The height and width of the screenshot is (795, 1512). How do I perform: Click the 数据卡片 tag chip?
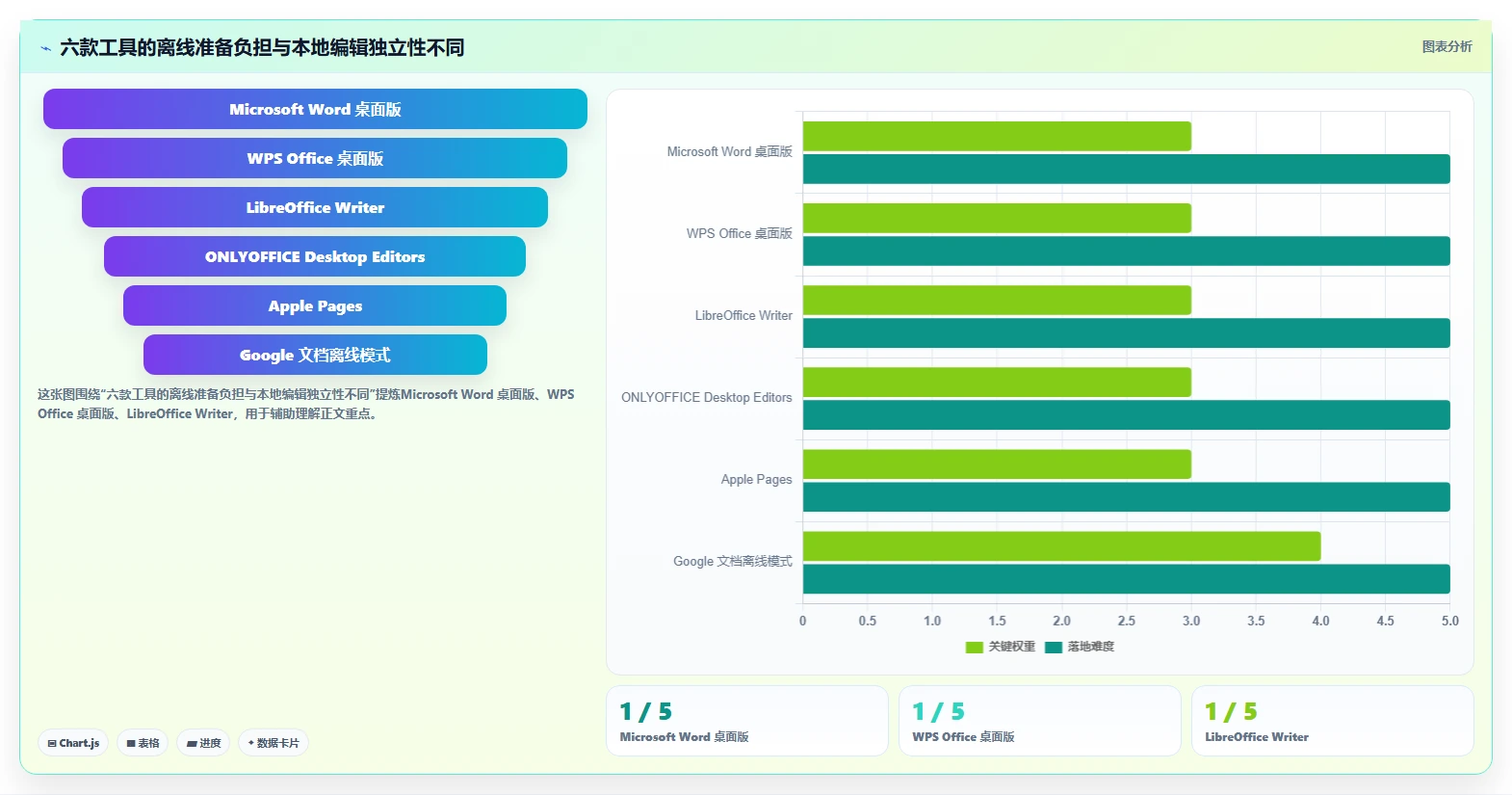point(274,743)
